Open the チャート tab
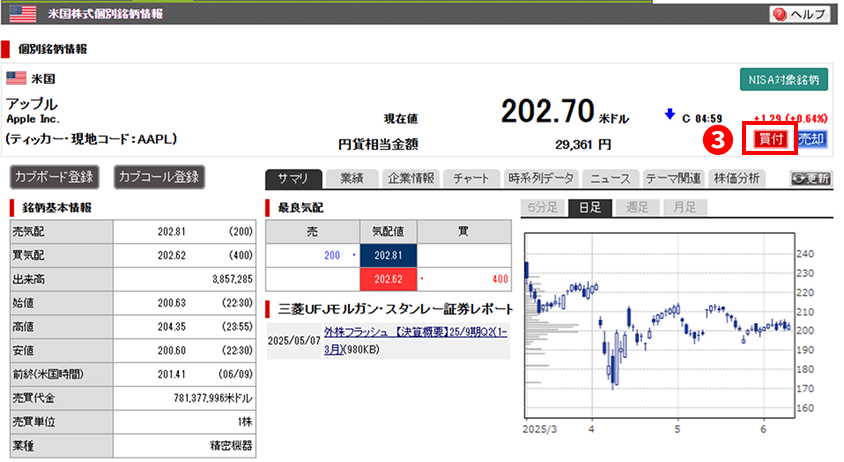844x462 pixels. 470,179
